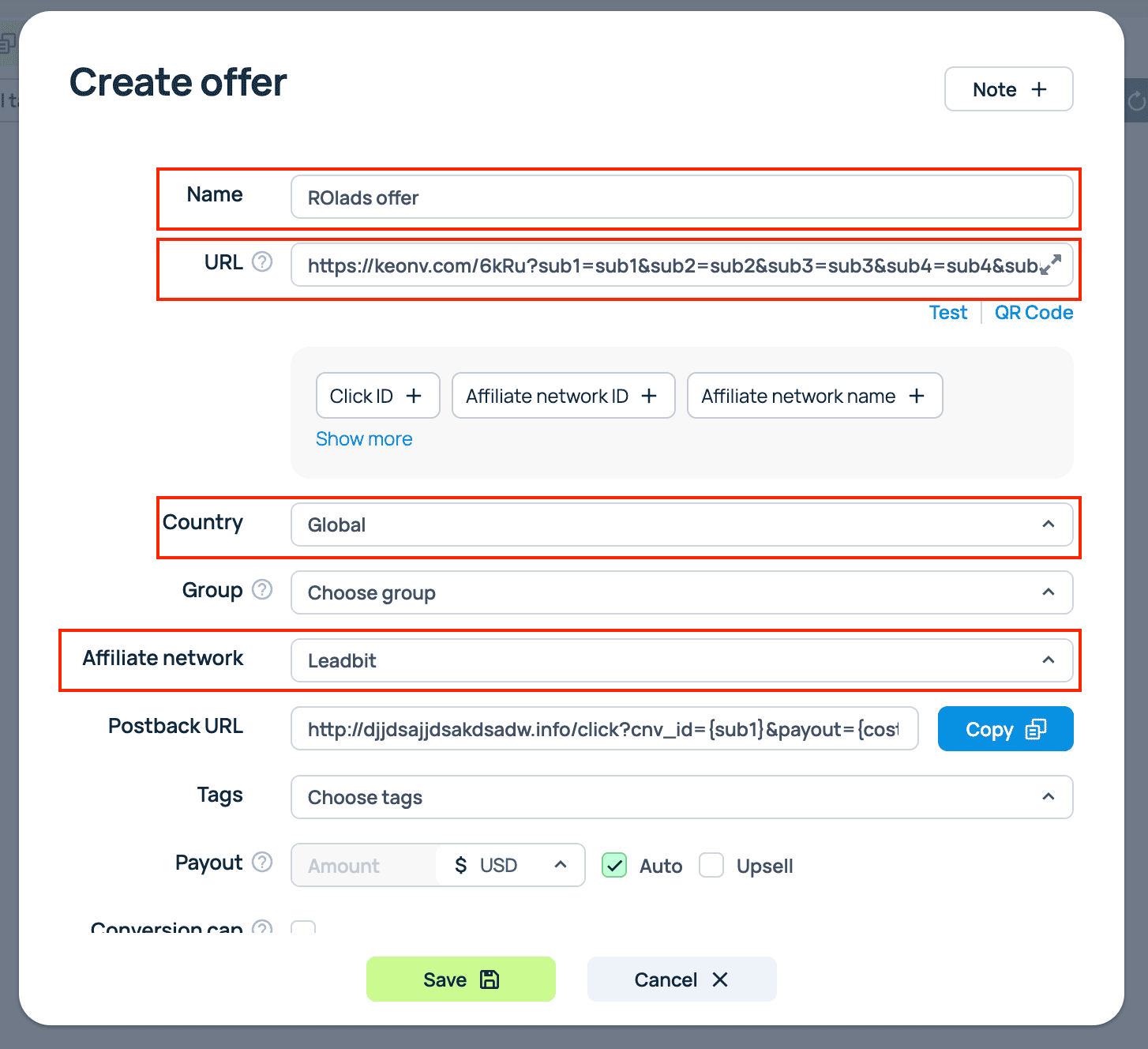Open the QR Code link
The image size is (1148, 1049).
[x=1034, y=313]
